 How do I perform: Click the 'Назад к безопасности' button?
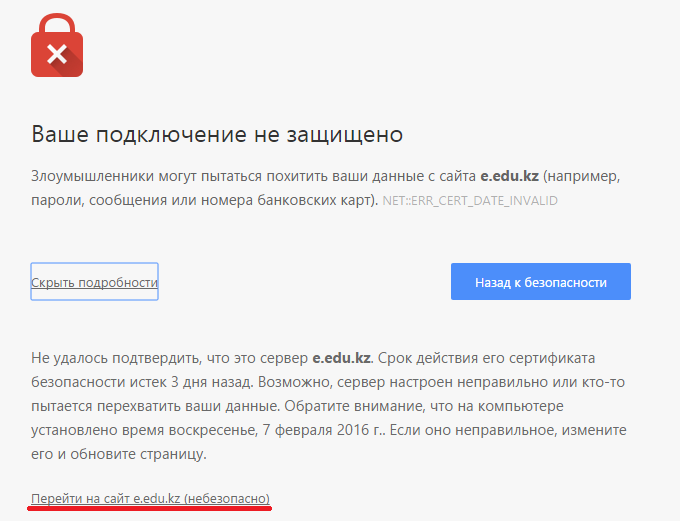coord(541,282)
